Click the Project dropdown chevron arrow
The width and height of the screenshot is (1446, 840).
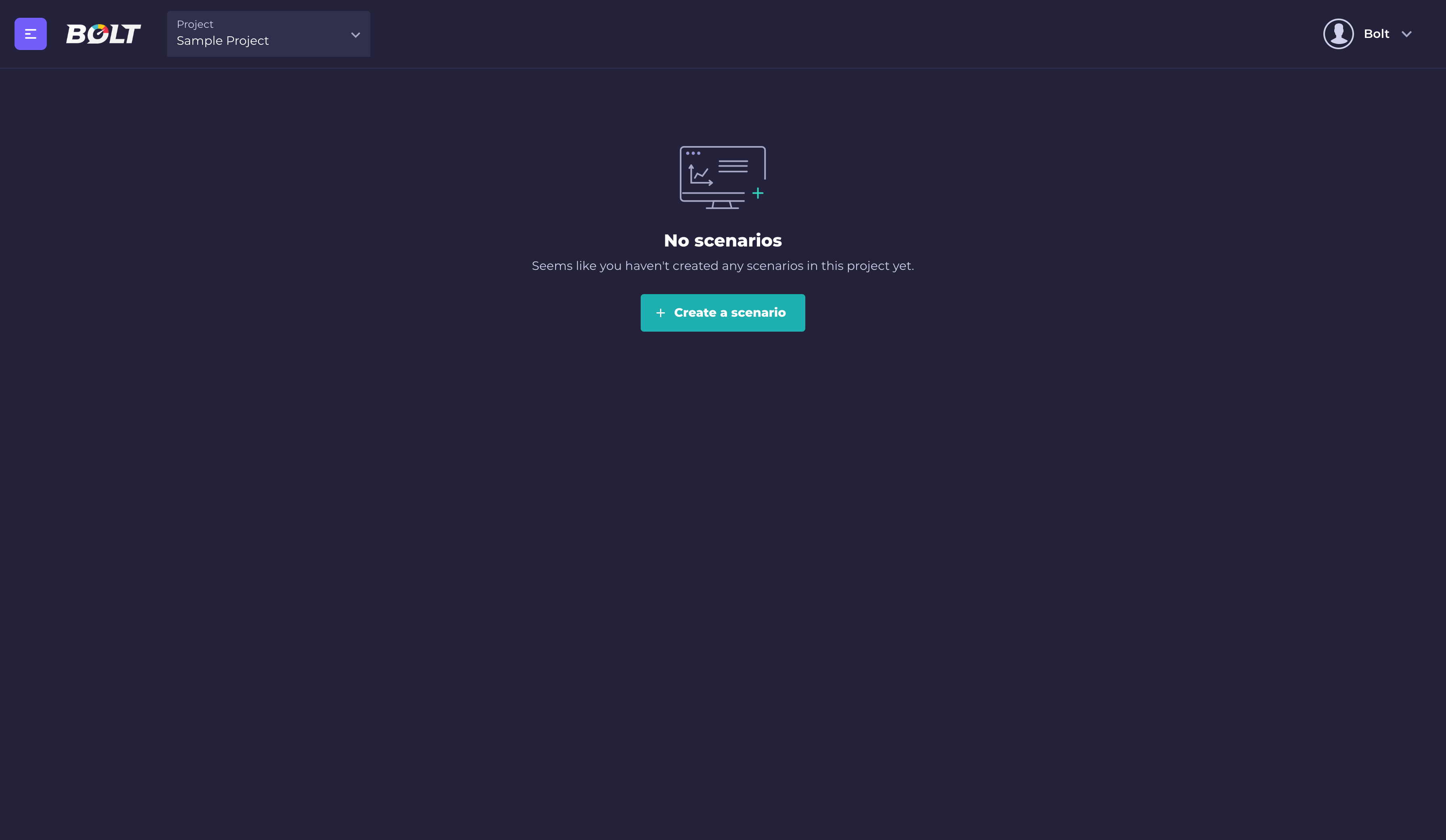[355, 34]
